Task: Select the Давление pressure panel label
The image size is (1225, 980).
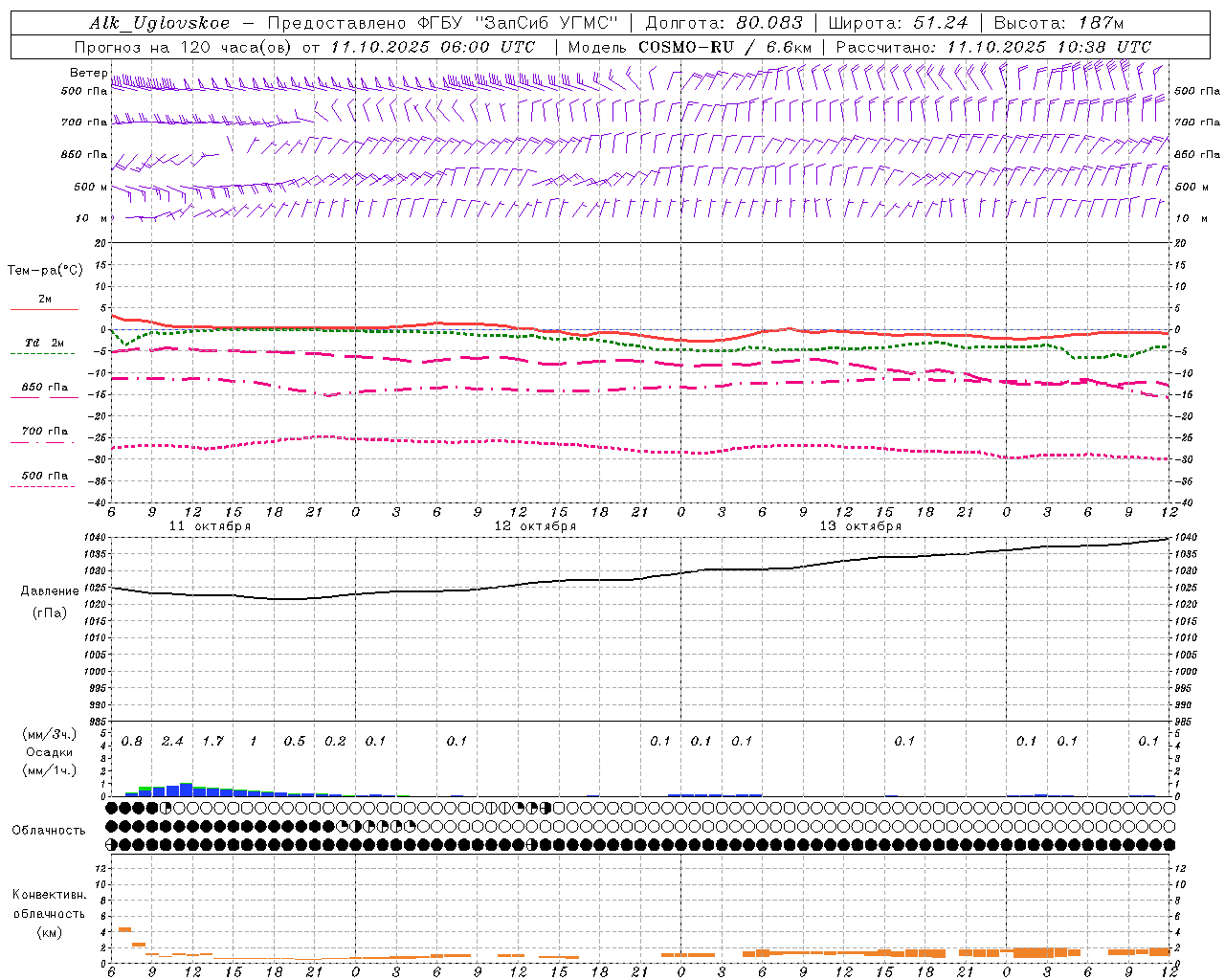Action: pyautogui.click(x=50, y=591)
